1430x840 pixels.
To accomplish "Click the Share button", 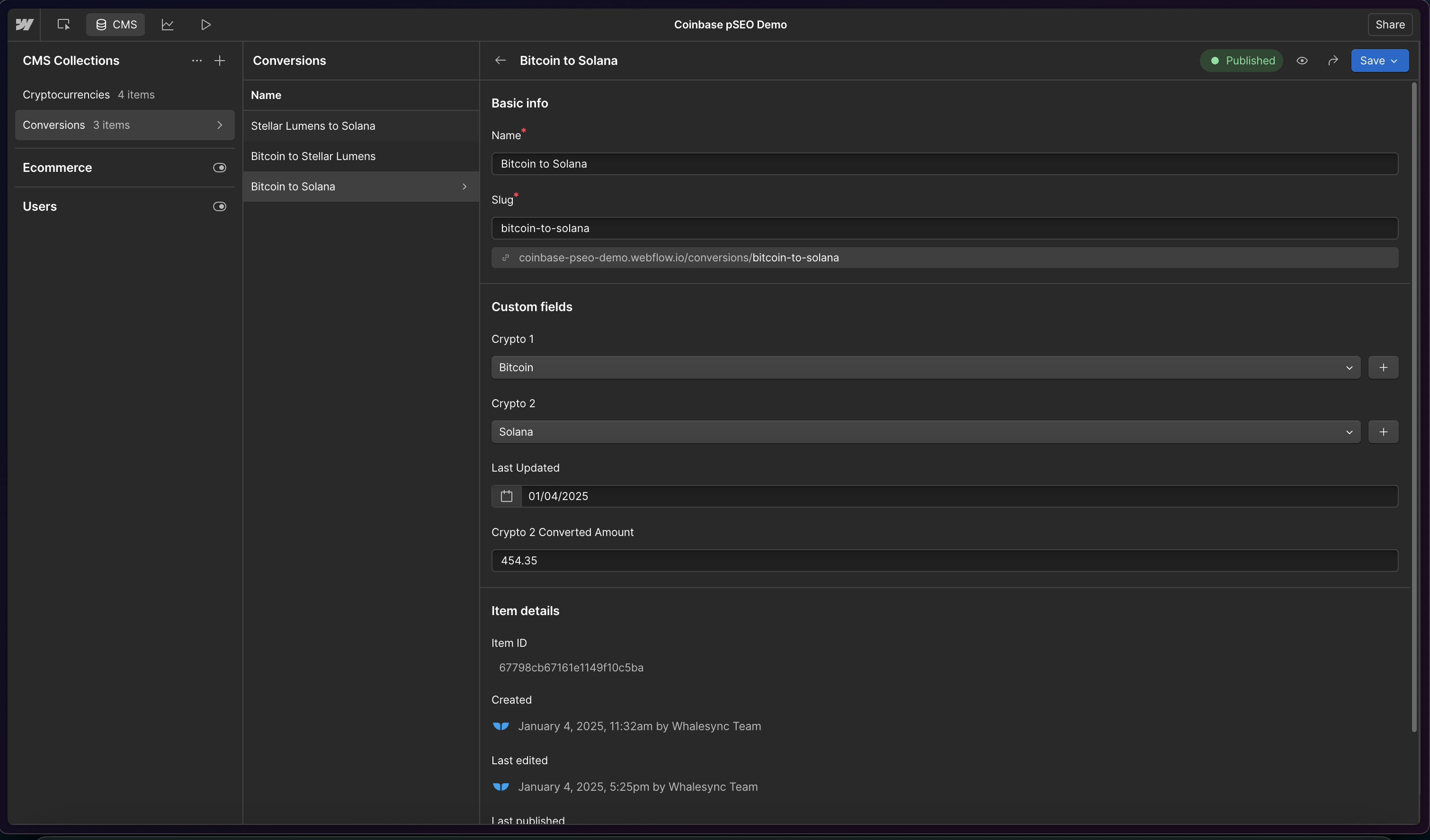I will [x=1389, y=25].
